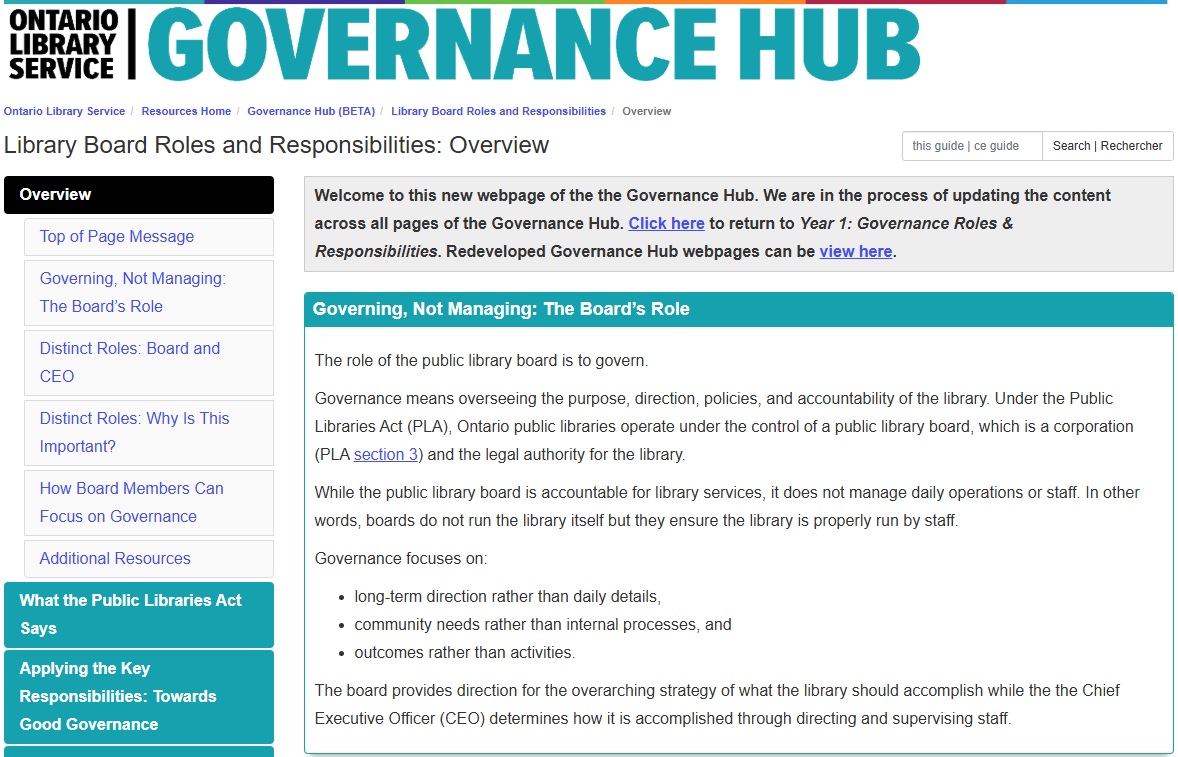Click the Governance Hub banner title
This screenshot has height=757, width=1178.
coord(534,44)
